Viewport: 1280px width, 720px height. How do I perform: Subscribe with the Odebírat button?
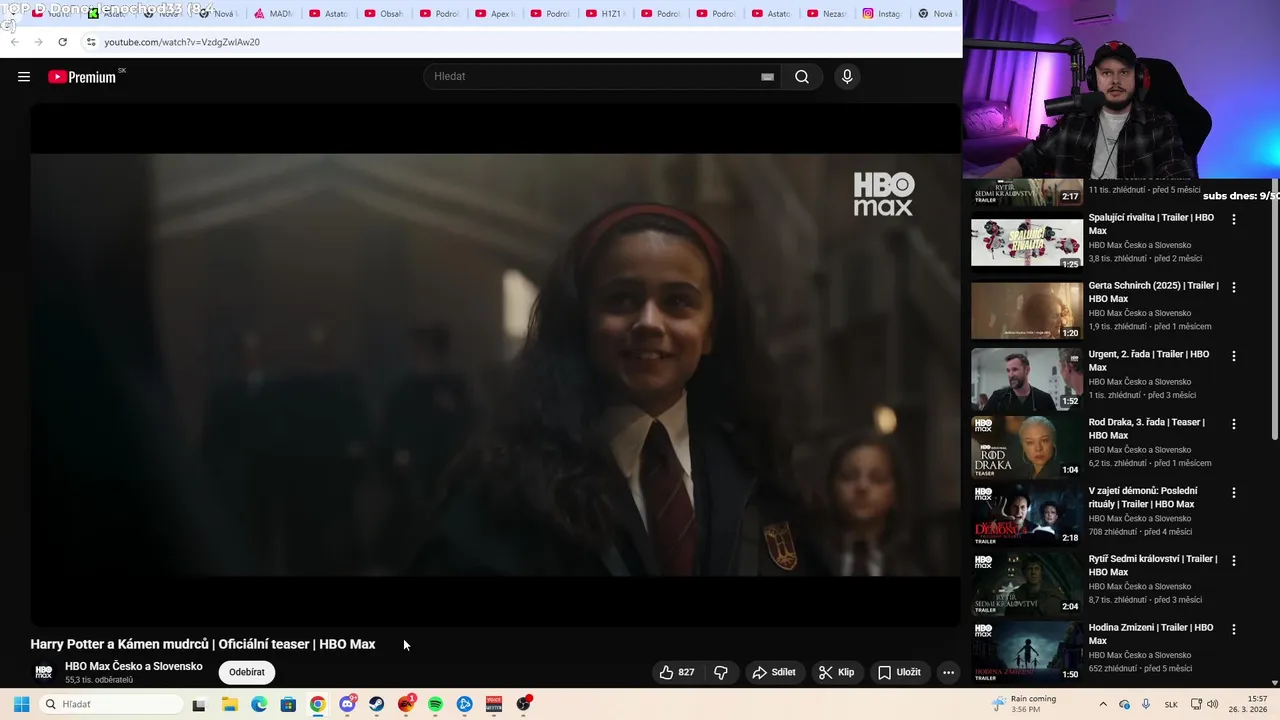pos(247,672)
